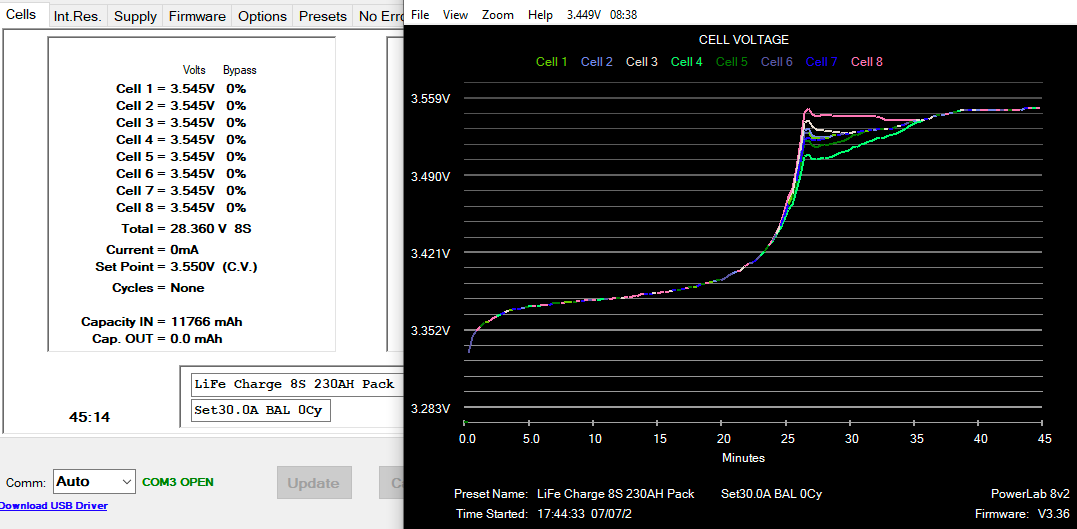Viewport: 1077px width, 529px height.
Task: Toggle Cell 3 trace in the legend
Action: [641, 62]
